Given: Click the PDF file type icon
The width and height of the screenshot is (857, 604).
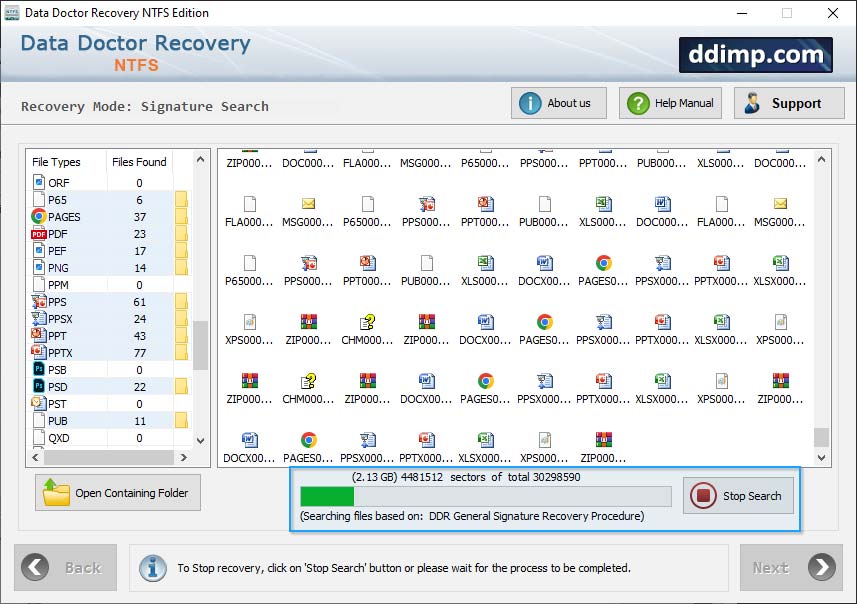Looking at the screenshot, I should pyautogui.click(x=39, y=234).
